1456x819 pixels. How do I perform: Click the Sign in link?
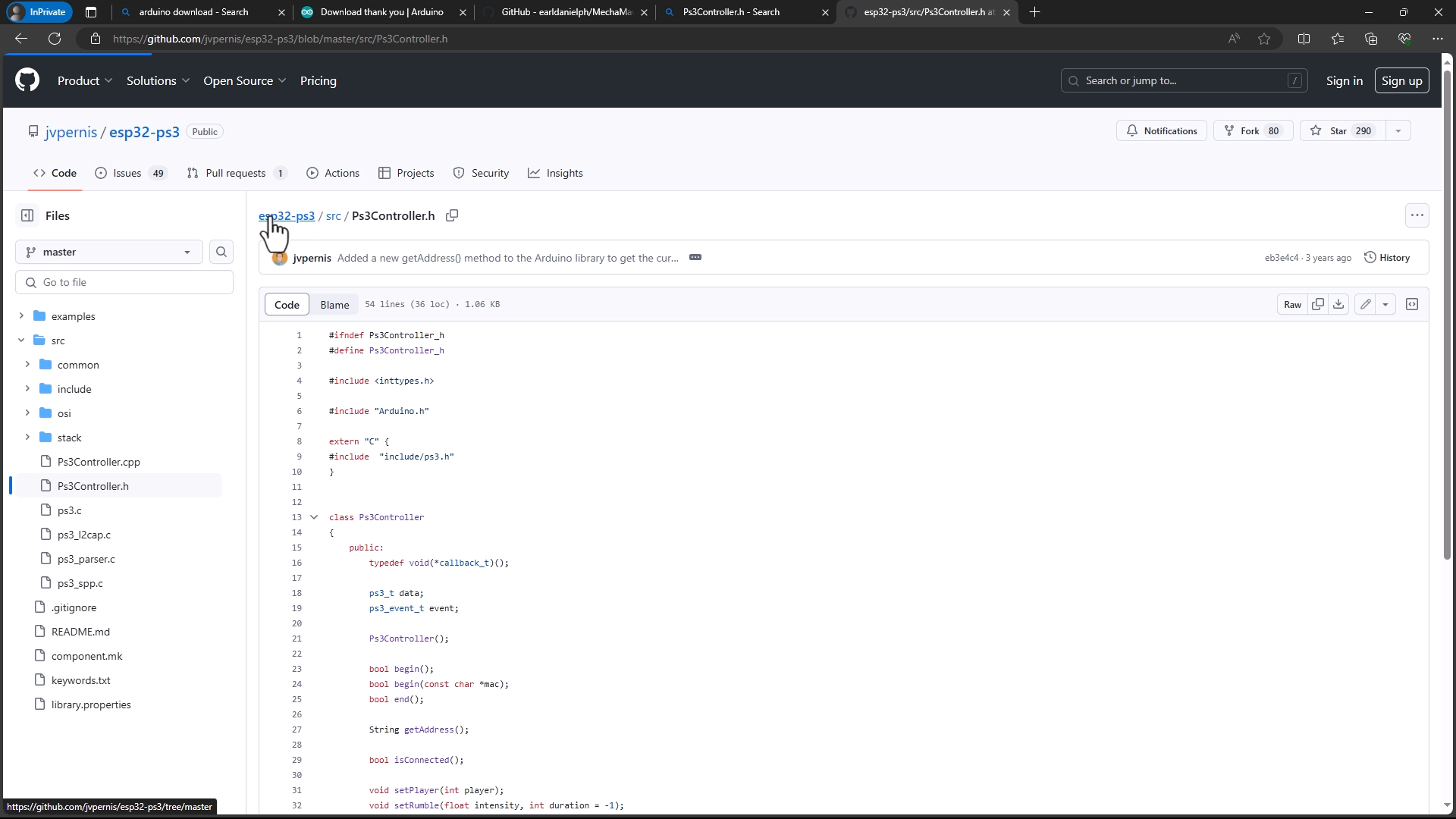tap(1344, 81)
